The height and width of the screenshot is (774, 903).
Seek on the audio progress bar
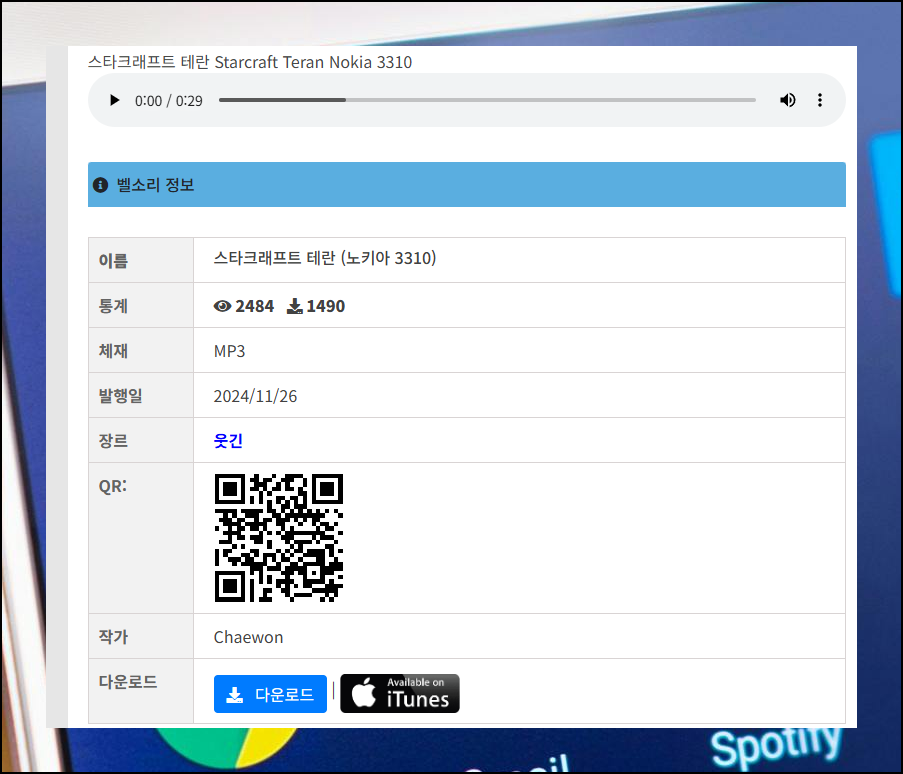487,100
